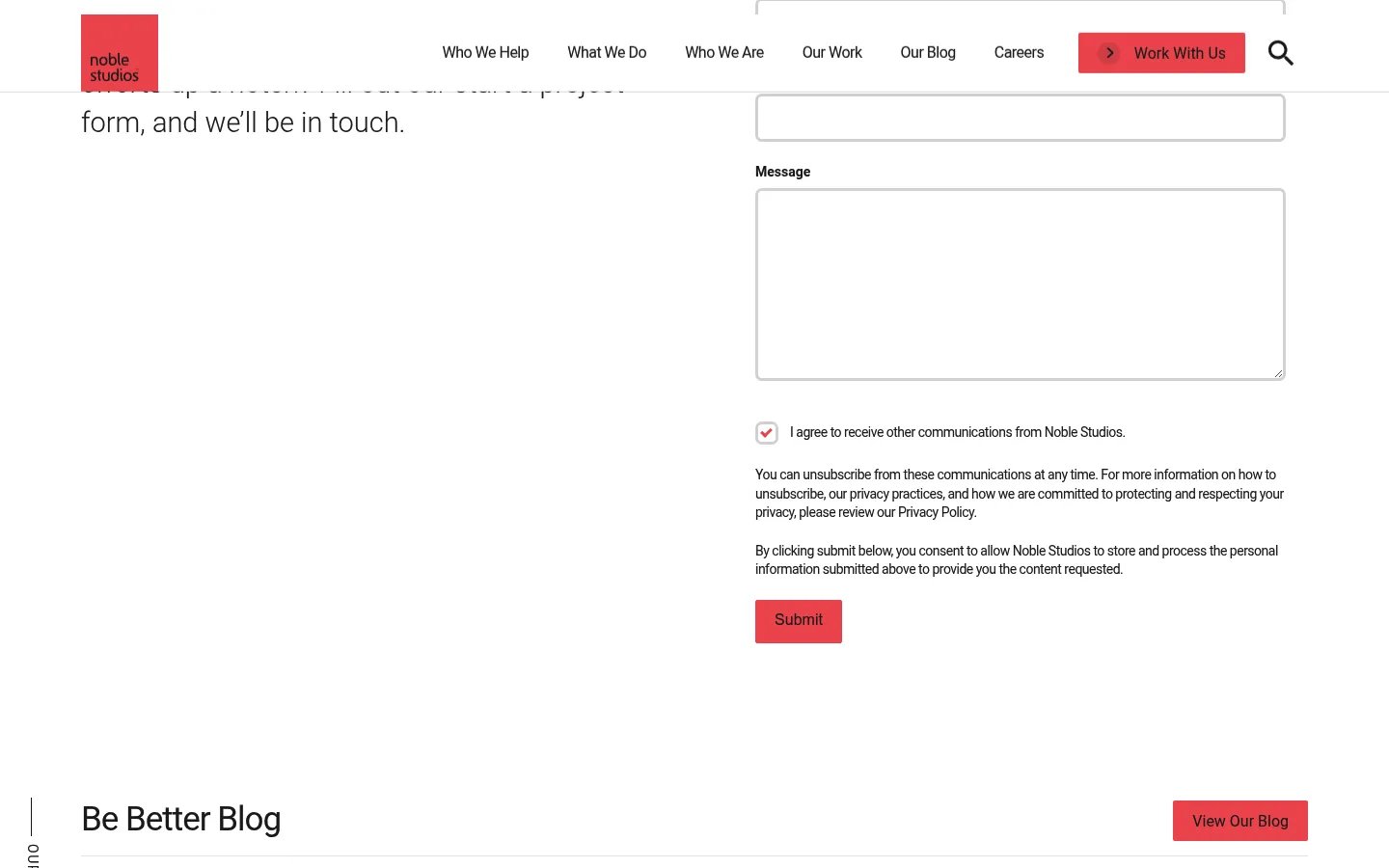The image size is (1389, 868).
Task: Click the arrow icon in Work With Us
Action: coord(1109,53)
